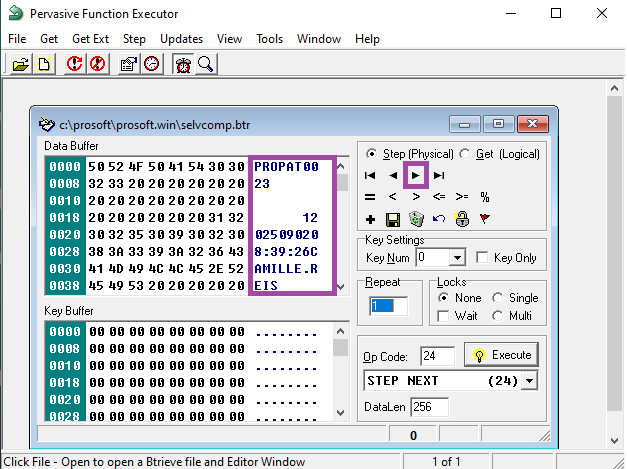
Task: Select the None lock option
Action: click(443, 298)
